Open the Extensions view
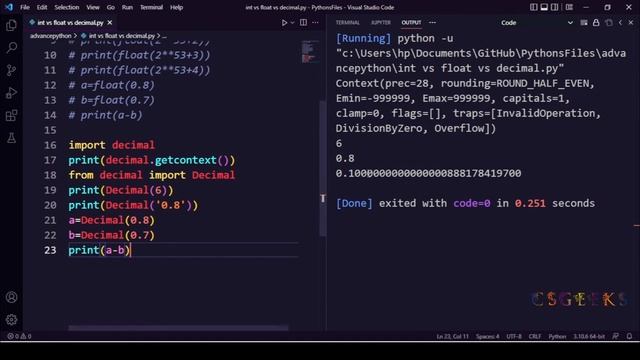Screen dimensions: 640x360 [x=11, y=116]
